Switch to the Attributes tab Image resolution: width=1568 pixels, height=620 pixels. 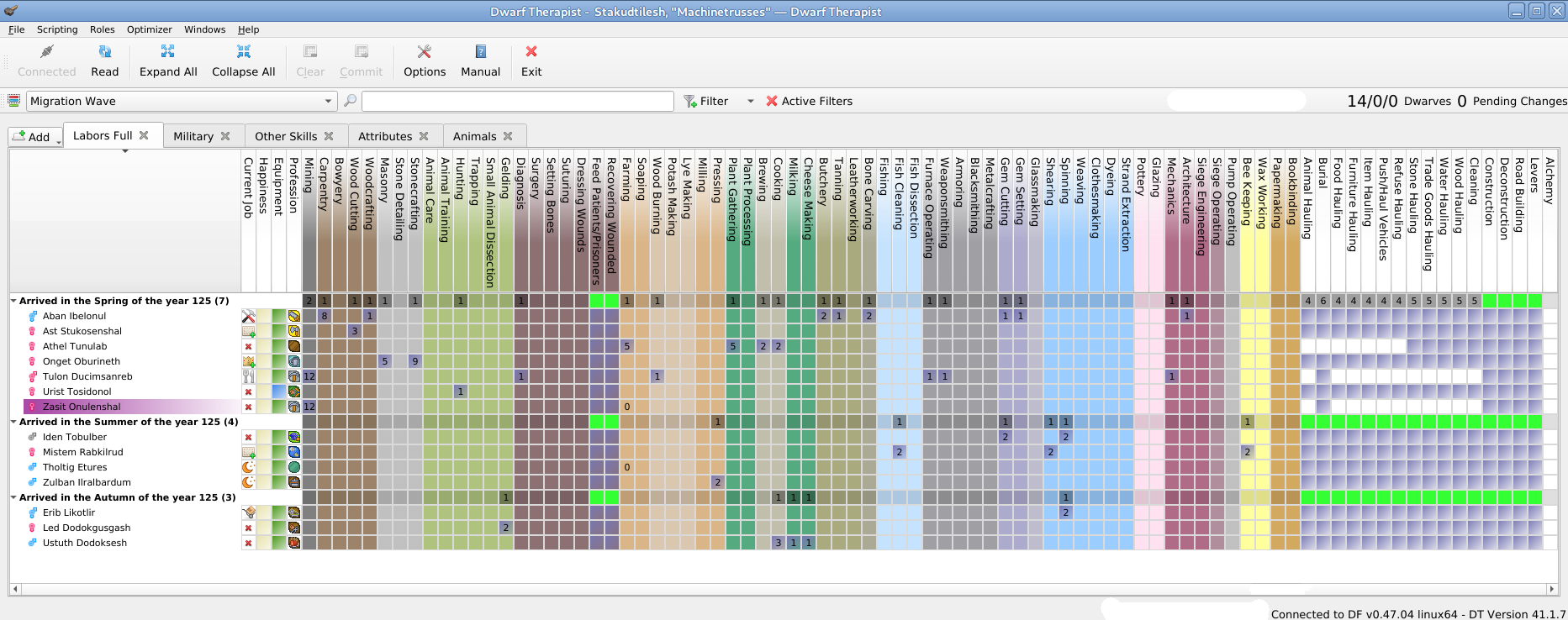click(x=384, y=136)
